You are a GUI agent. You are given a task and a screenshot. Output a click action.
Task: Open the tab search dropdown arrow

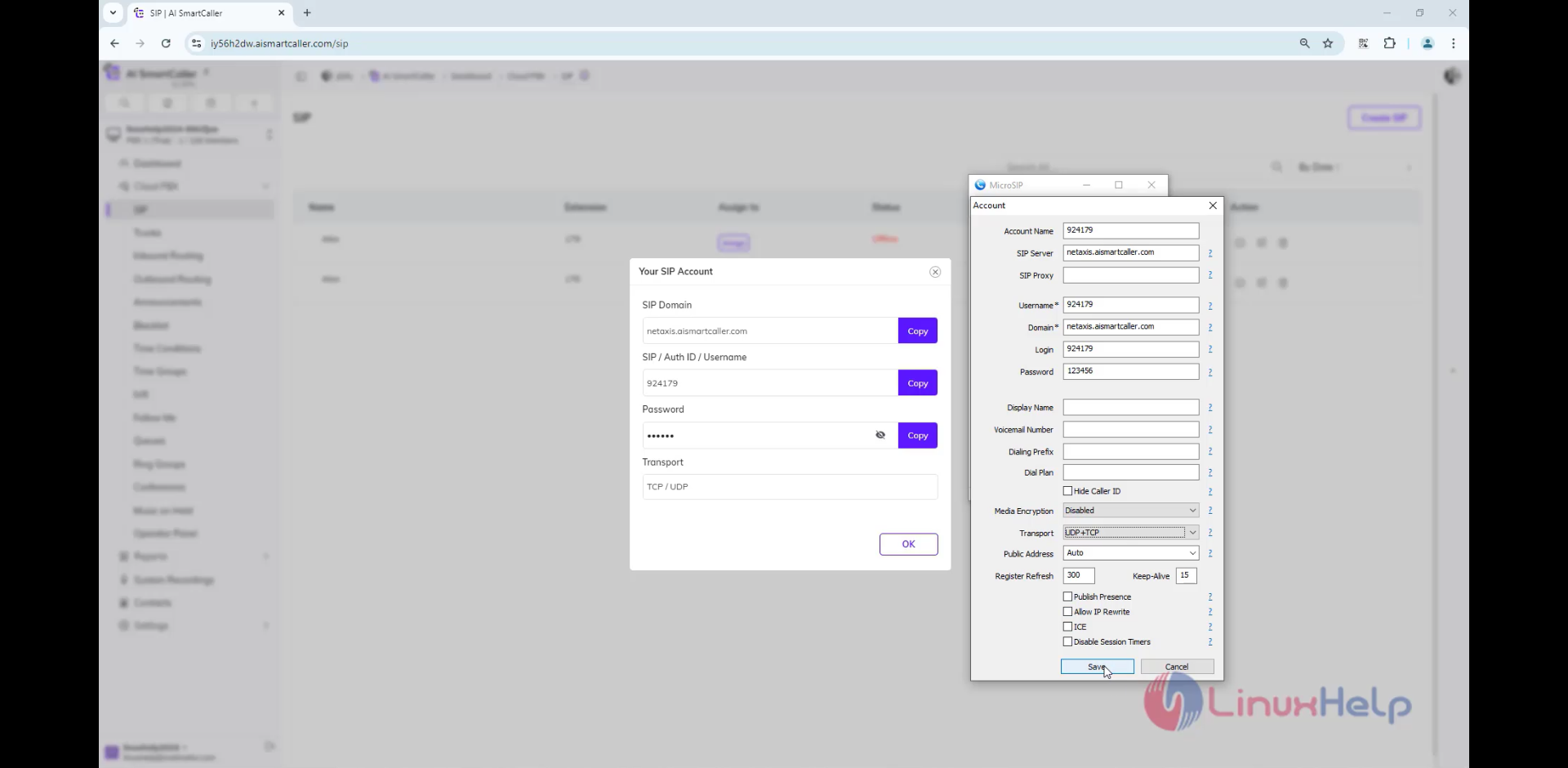[x=113, y=13]
